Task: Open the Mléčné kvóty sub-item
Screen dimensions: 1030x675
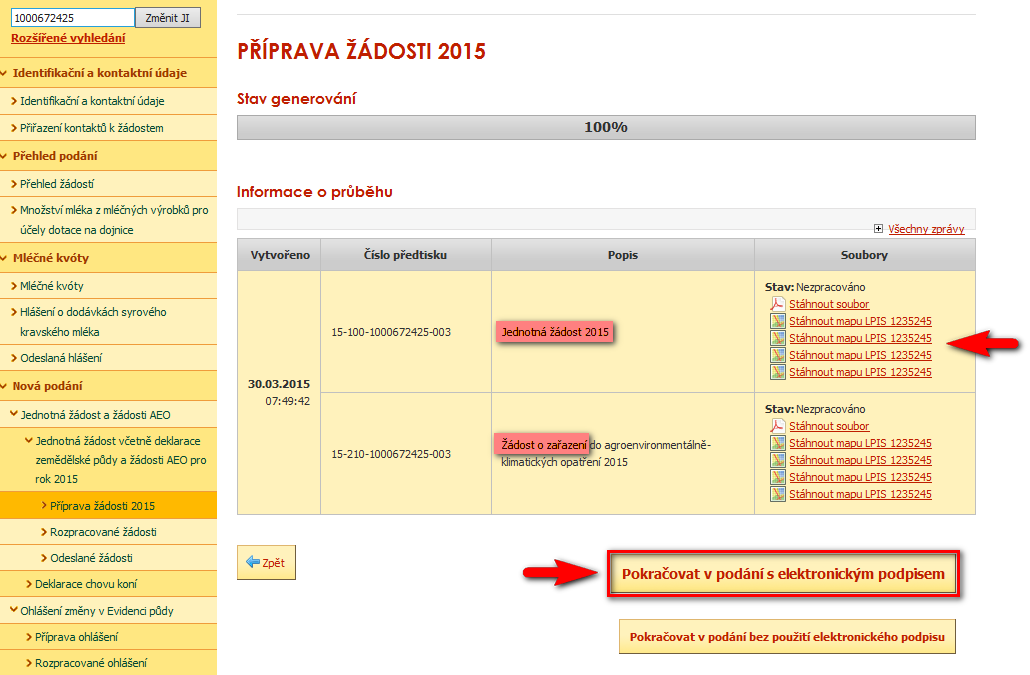Action: [52, 286]
